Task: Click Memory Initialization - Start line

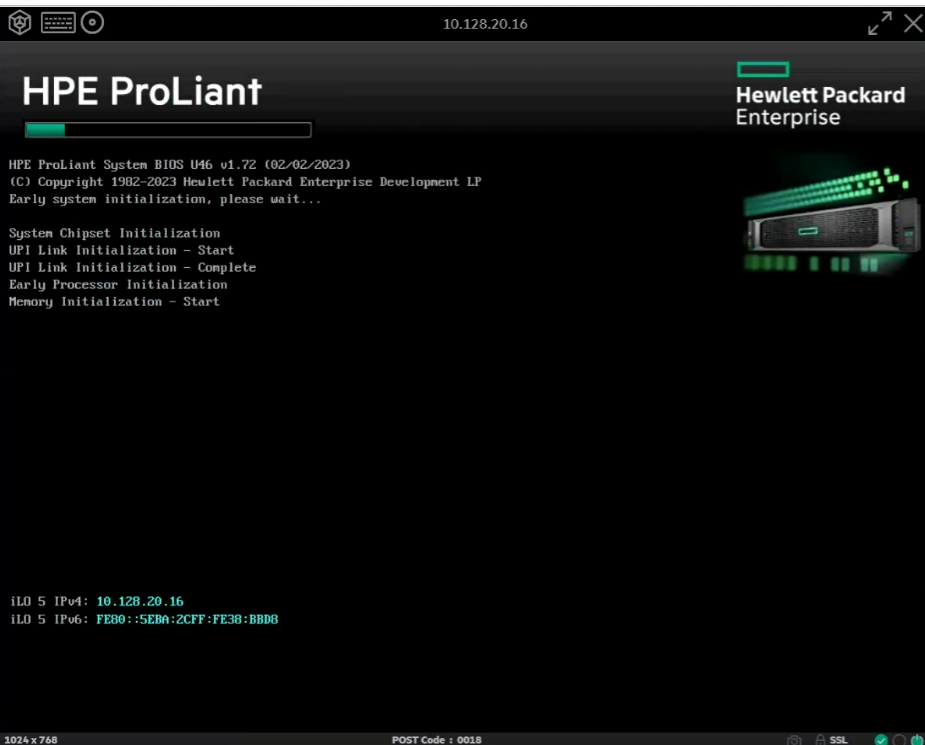Action: click(114, 301)
